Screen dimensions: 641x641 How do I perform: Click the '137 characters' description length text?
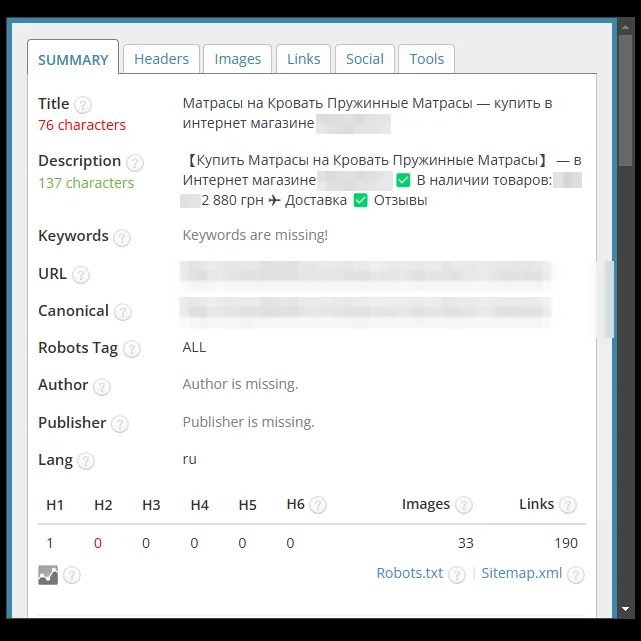(x=86, y=183)
